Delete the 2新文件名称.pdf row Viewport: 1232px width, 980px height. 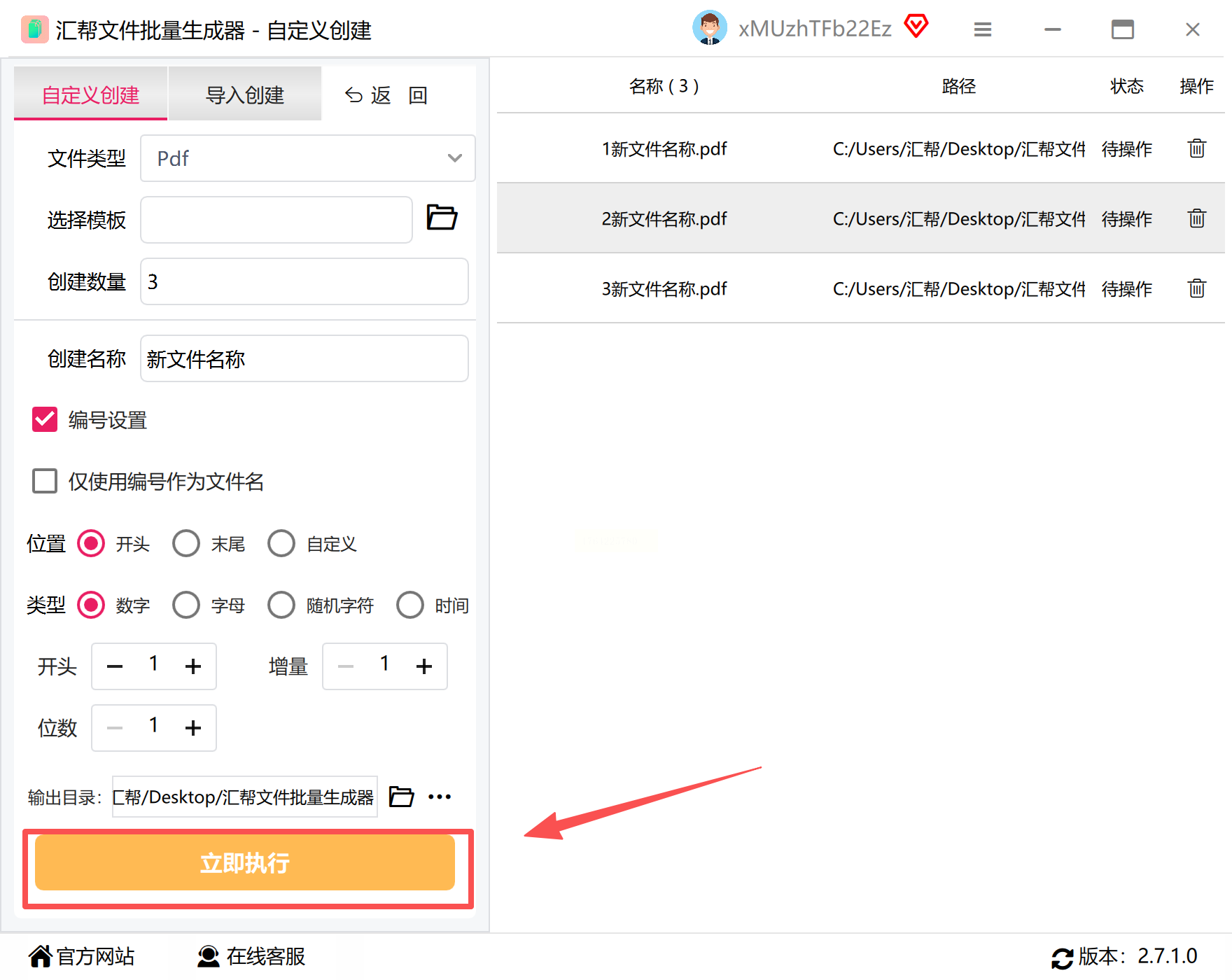[x=1196, y=218]
